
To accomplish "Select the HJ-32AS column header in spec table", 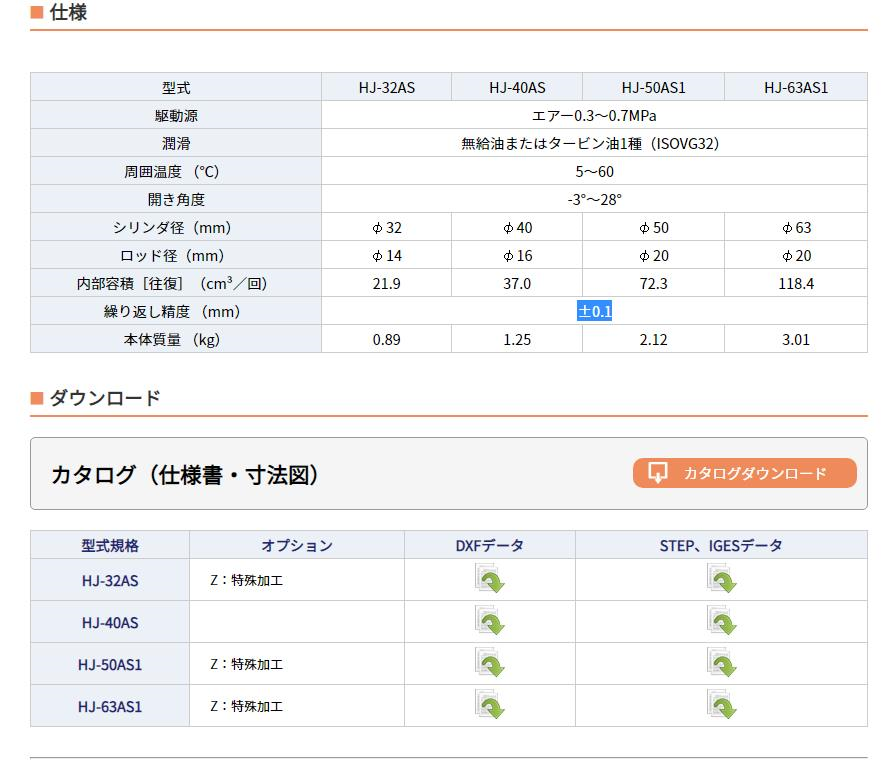I will [x=386, y=88].
